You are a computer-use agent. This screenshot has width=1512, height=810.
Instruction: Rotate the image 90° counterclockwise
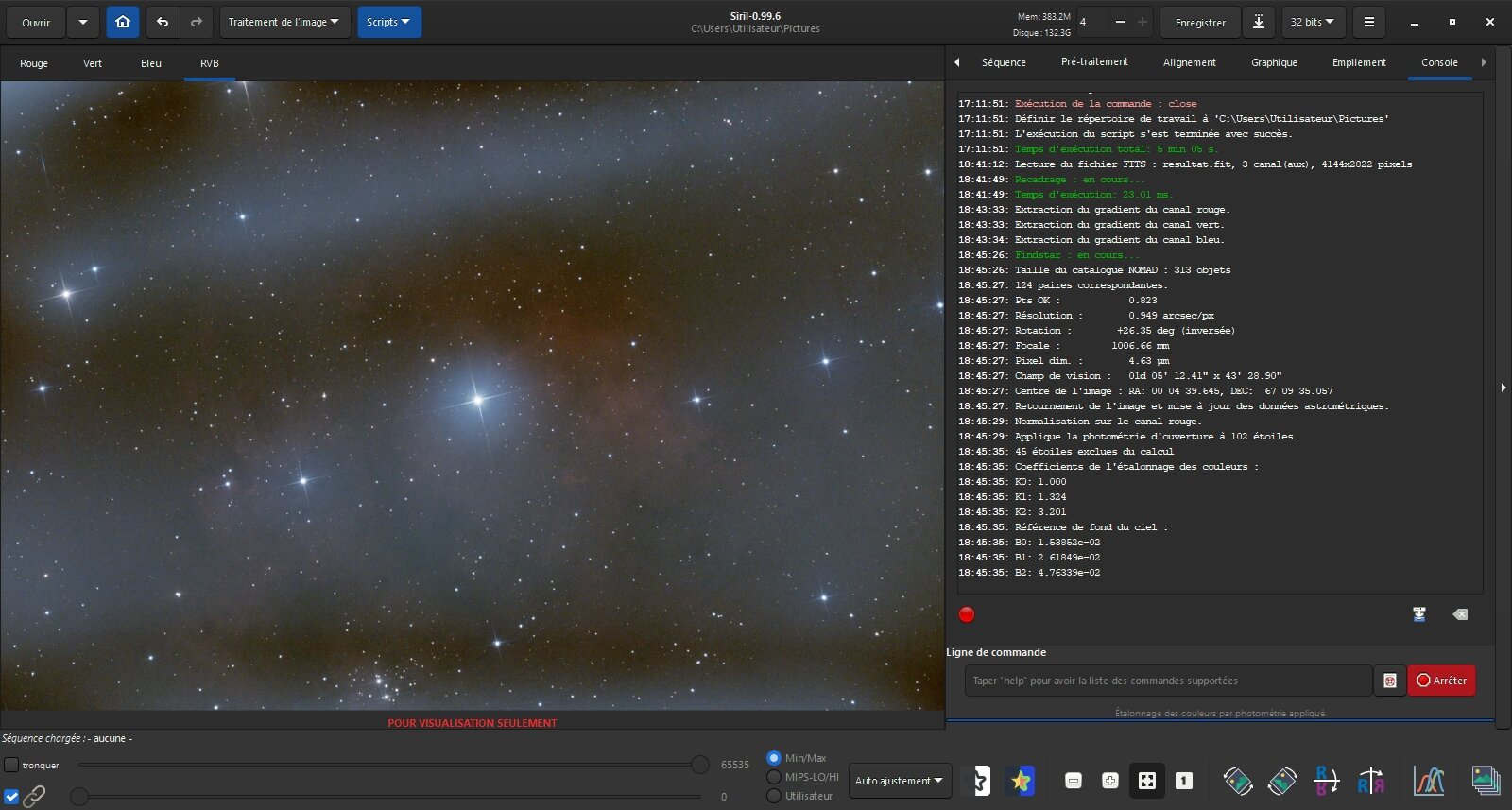click(x=1238, y=781)
